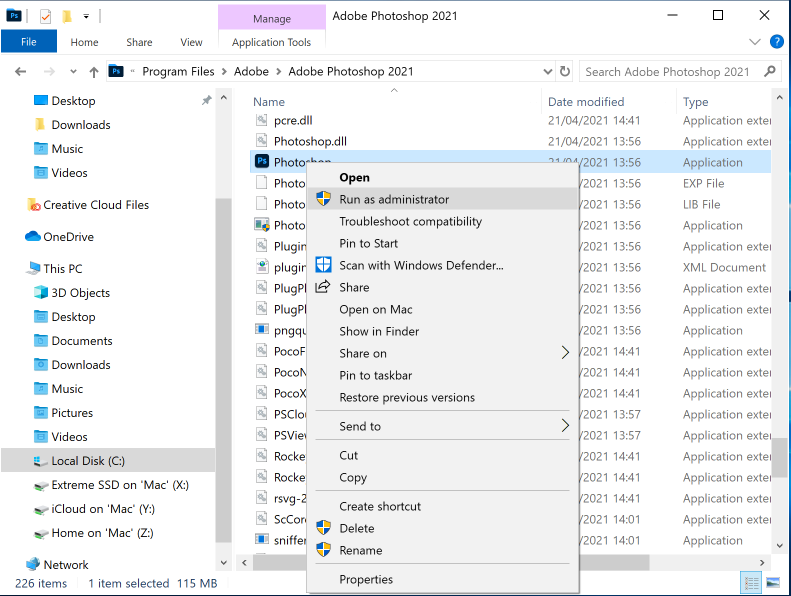
Task: Click the search magnifier icon
Action: pos(770,72)
